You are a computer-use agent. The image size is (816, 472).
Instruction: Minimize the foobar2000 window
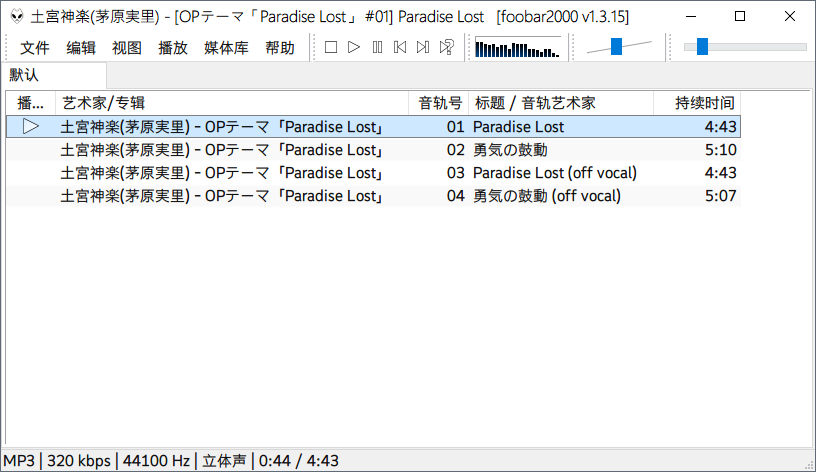pos(691,17)
